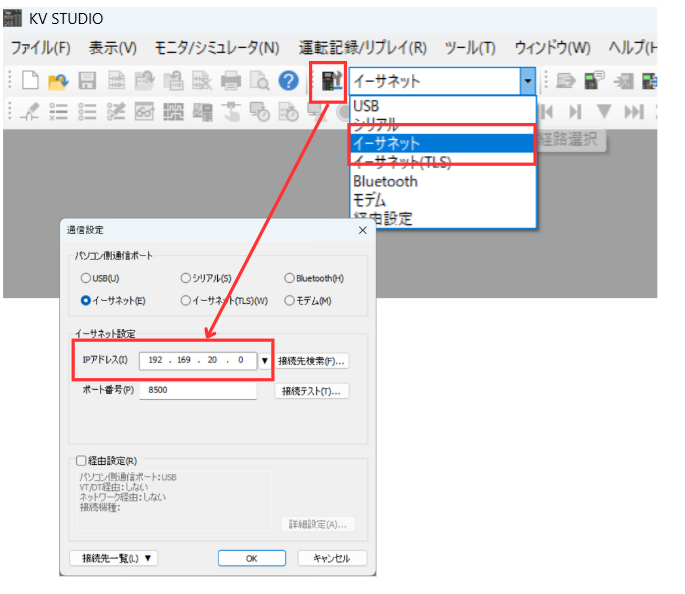This screenshot has width=685, height=594.
Task: Click the ladder document icon beside Save
Action: pyautogui.click(x=116, y=81)
